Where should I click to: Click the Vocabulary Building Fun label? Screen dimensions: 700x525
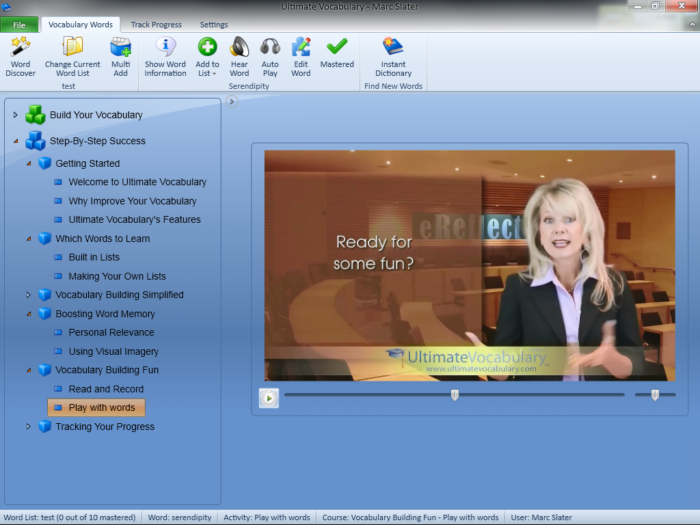(107, 370)
